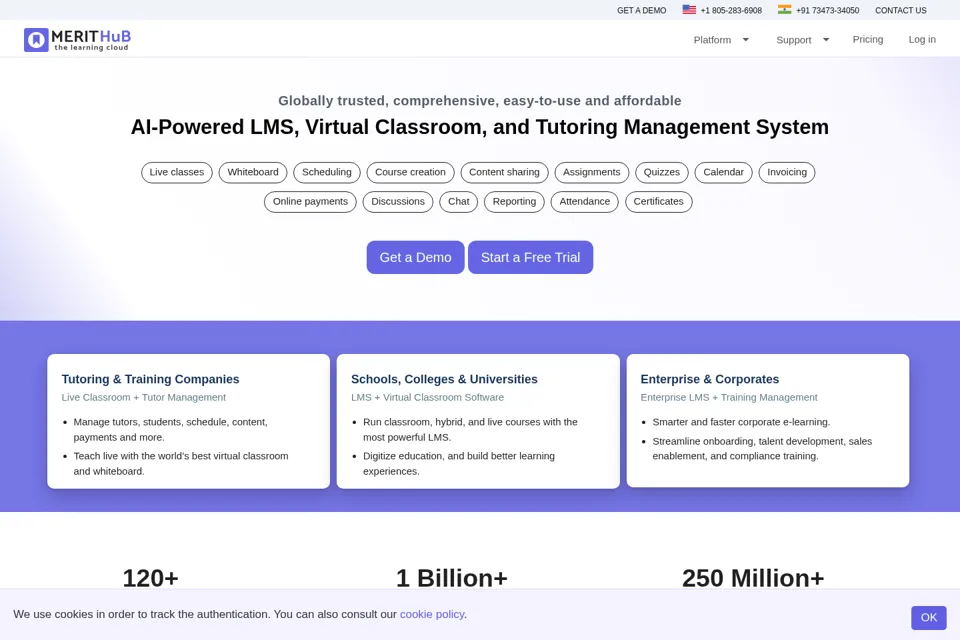Click the AI-Powered LMS main headline
960x640 pixels.
point(480,127)
